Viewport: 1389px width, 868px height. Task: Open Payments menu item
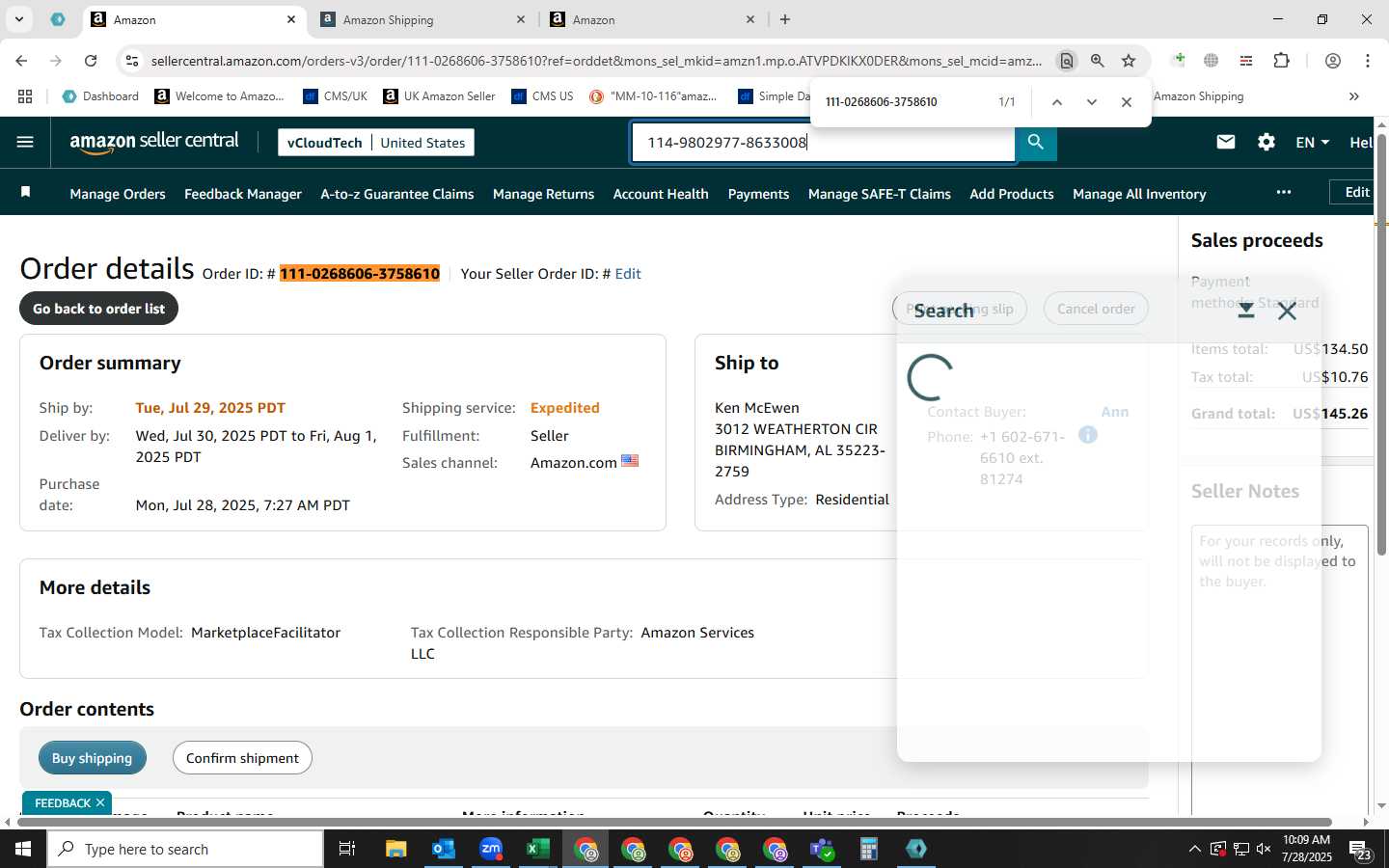tap(758, 194)
